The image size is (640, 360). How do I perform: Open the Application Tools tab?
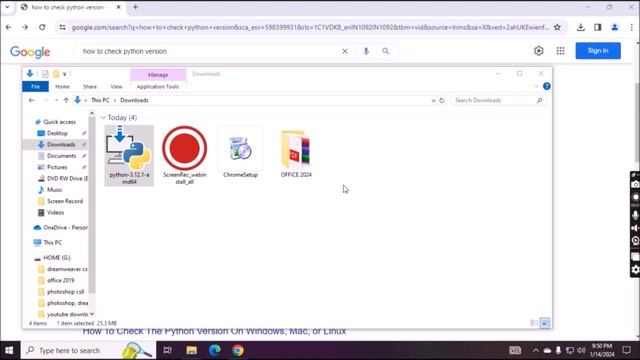pos(158,87)
